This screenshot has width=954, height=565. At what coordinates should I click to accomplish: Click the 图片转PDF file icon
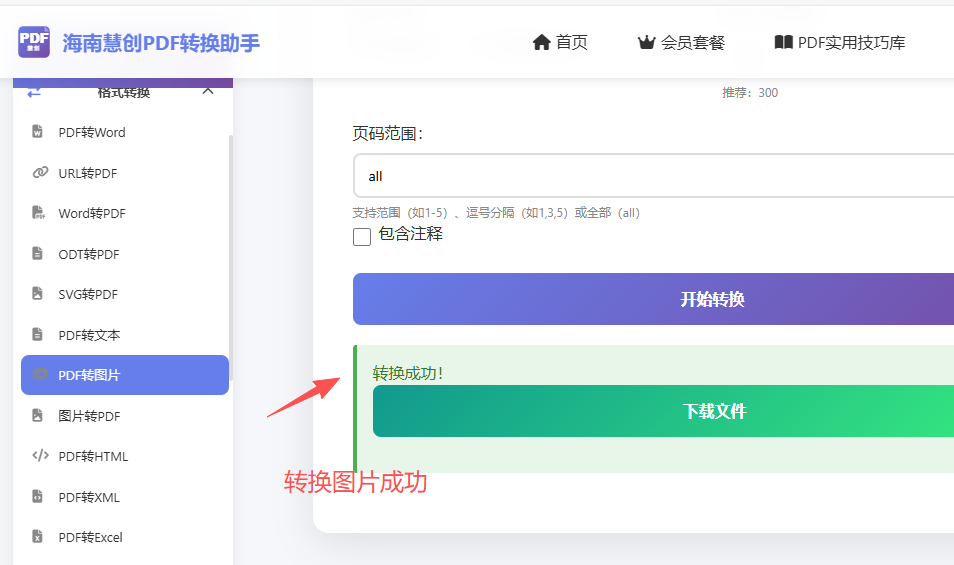pyautogui.click(x=37, y=415)
